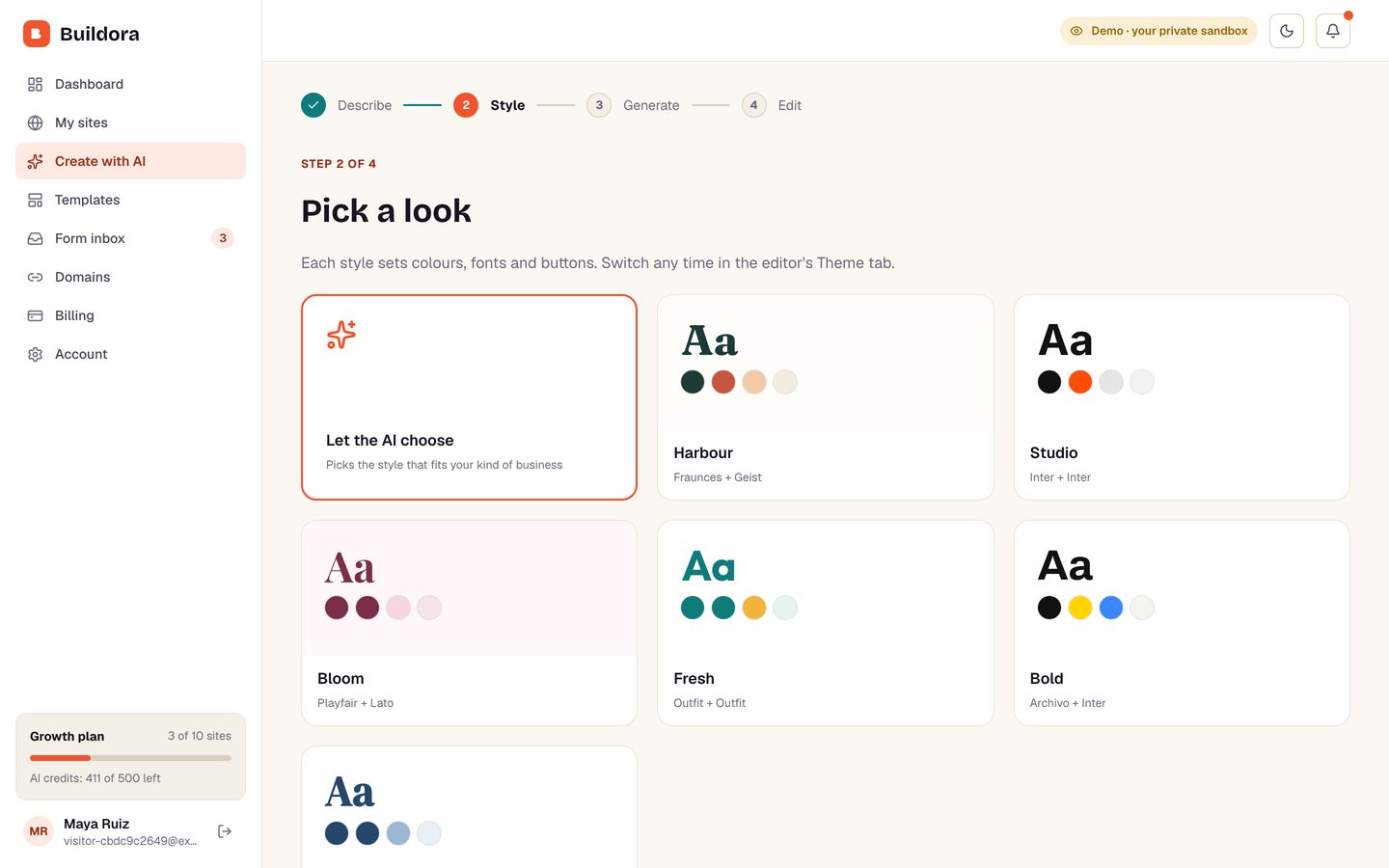1389x868 pixels.
Task: Click the completed Describe step checkmark
Action: tap(313, 105)
